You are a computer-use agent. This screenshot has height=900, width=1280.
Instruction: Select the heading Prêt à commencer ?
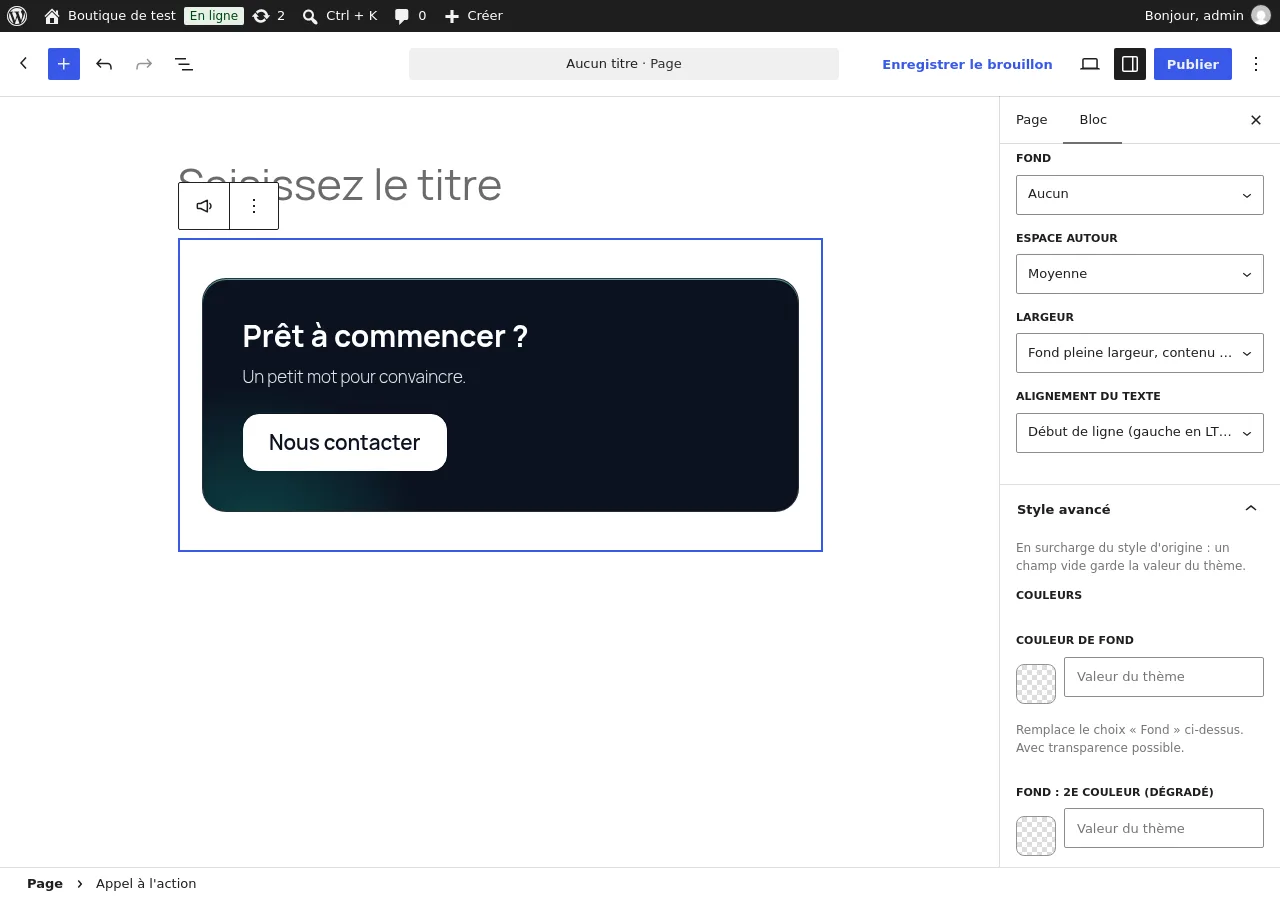click(385, 336)
